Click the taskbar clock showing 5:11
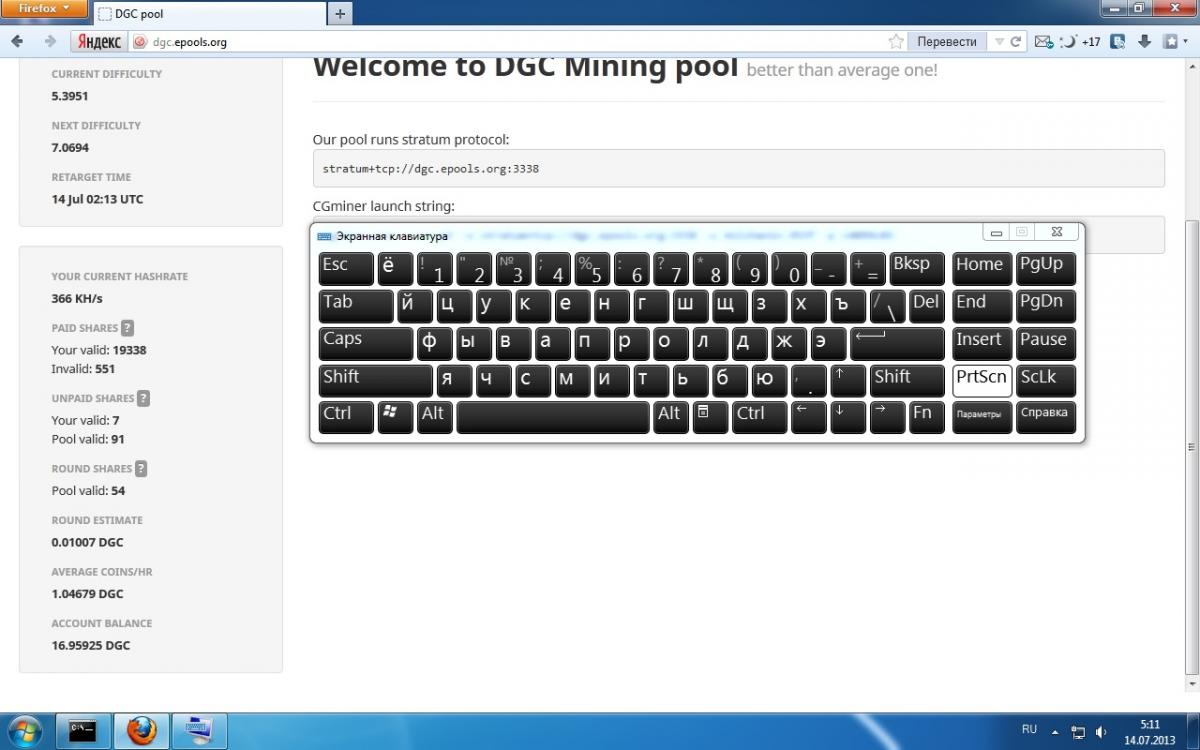1200x750 pixels. click(1150, 732)
